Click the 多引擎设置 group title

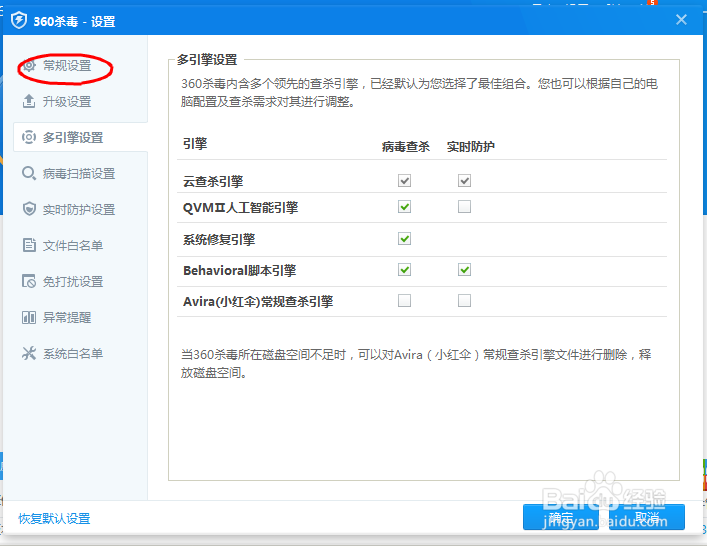click(x=207, y=60)
